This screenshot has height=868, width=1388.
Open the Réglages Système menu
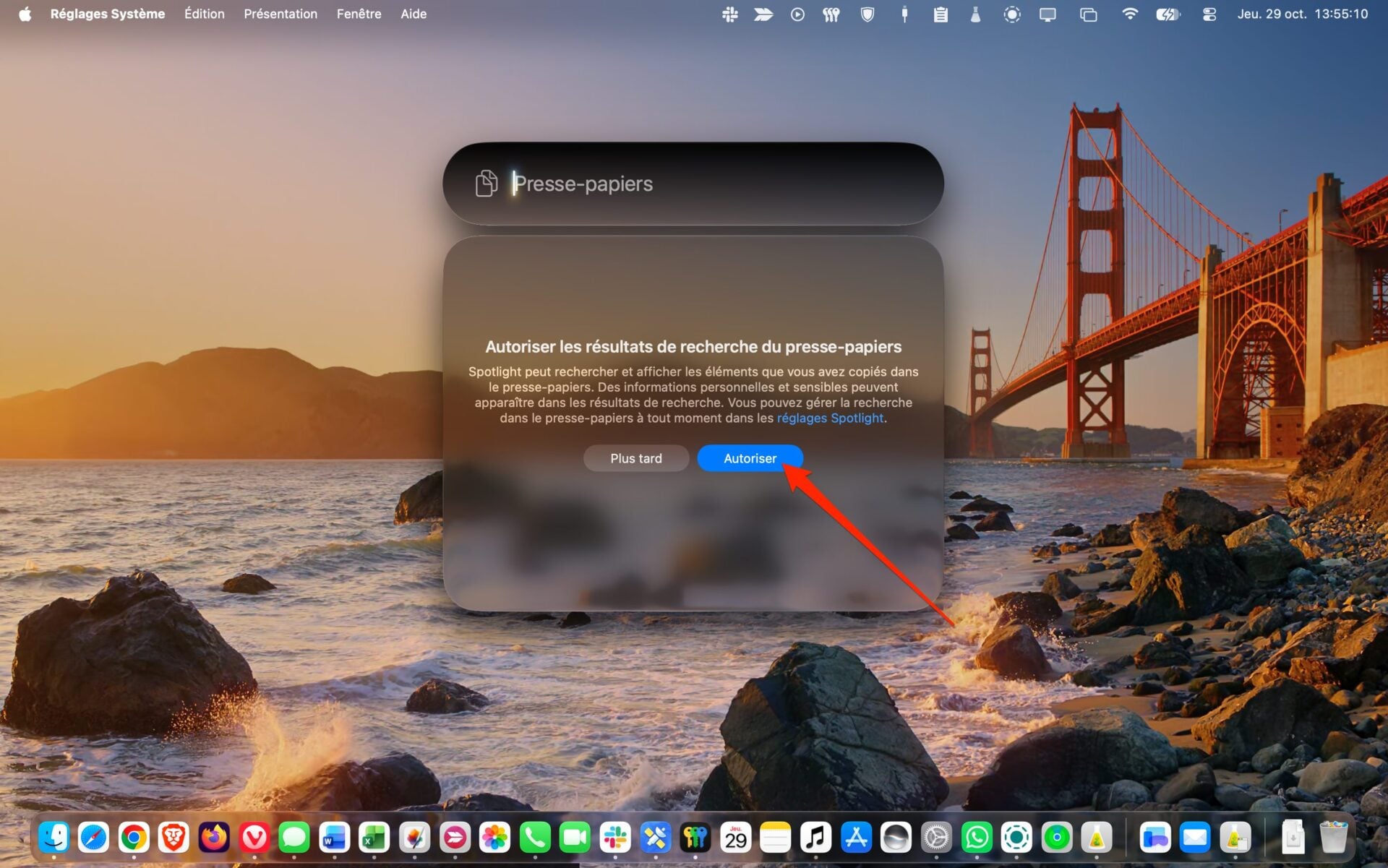pos(108,14)
